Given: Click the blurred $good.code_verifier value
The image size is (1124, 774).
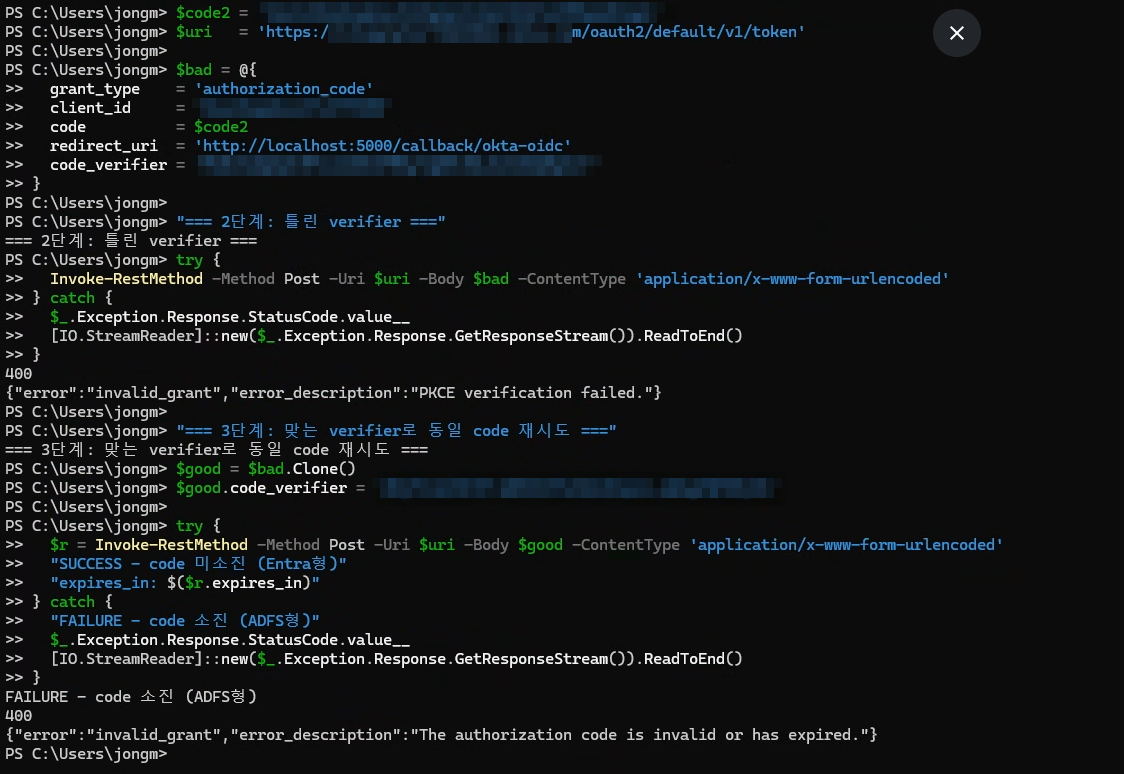Looking at the screenshot, I should [x=578, y=488].
